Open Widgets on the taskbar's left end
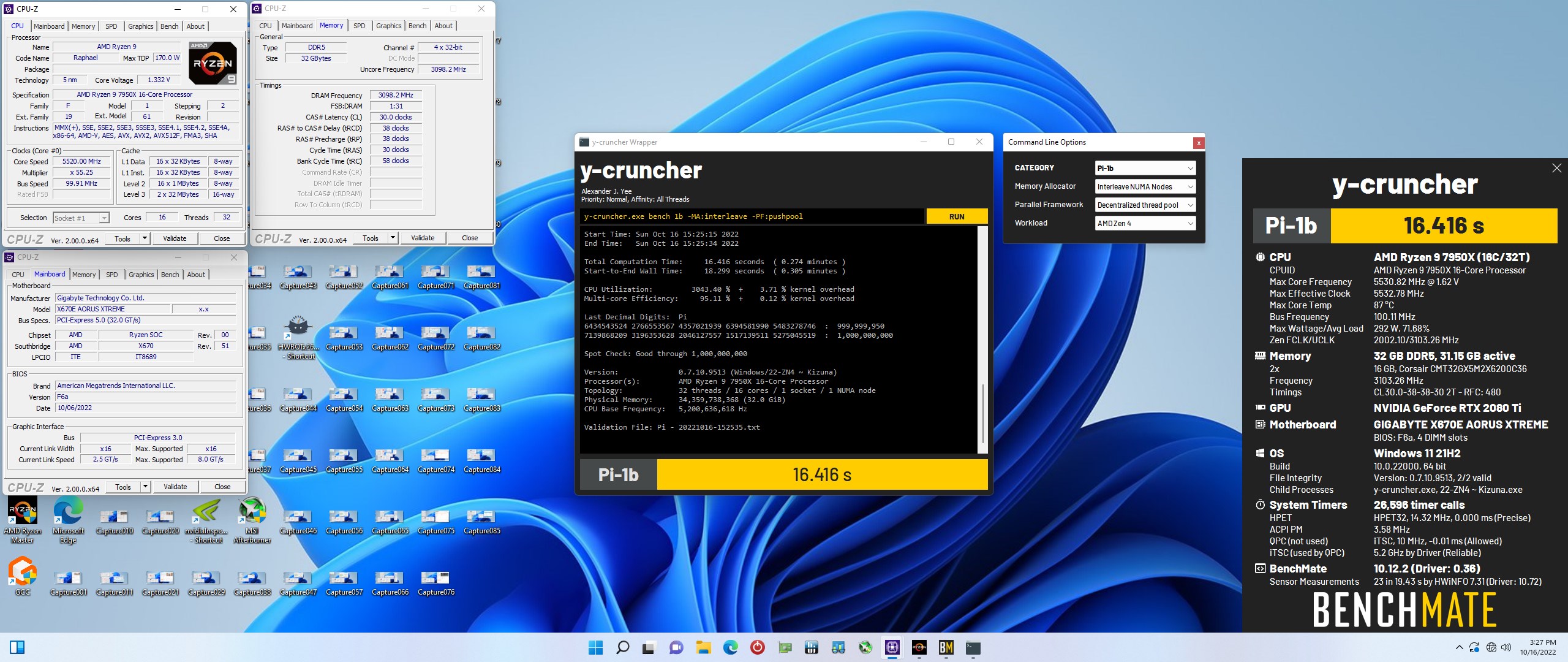 pos(17,647)
